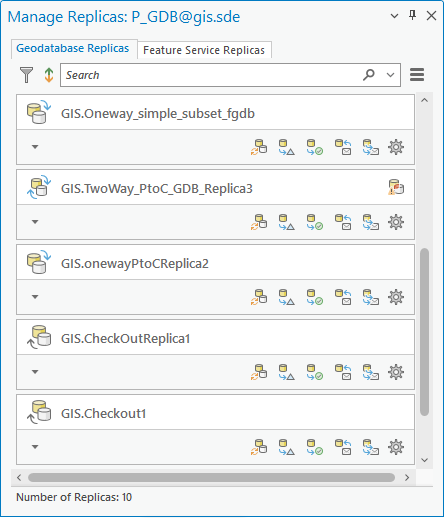Open properties gear for GIS.TwoWay_PtoC_GDB_Replica3

(x=396, y=222)
